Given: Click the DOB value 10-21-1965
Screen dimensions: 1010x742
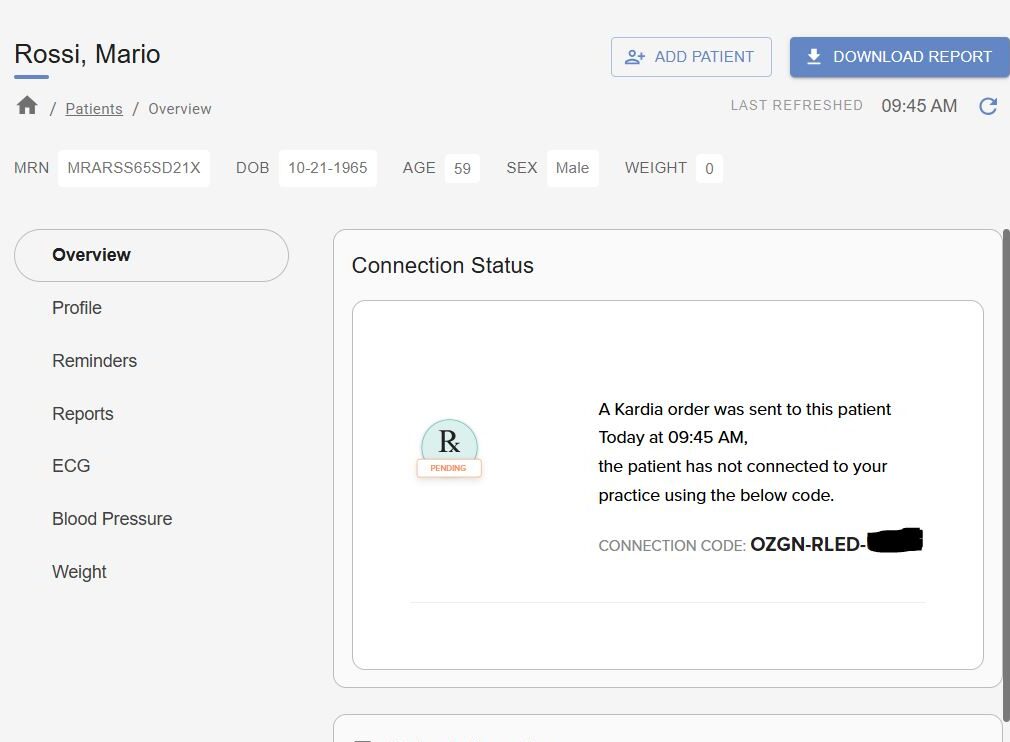Looking at the screenshot, I should coord(327,168).
